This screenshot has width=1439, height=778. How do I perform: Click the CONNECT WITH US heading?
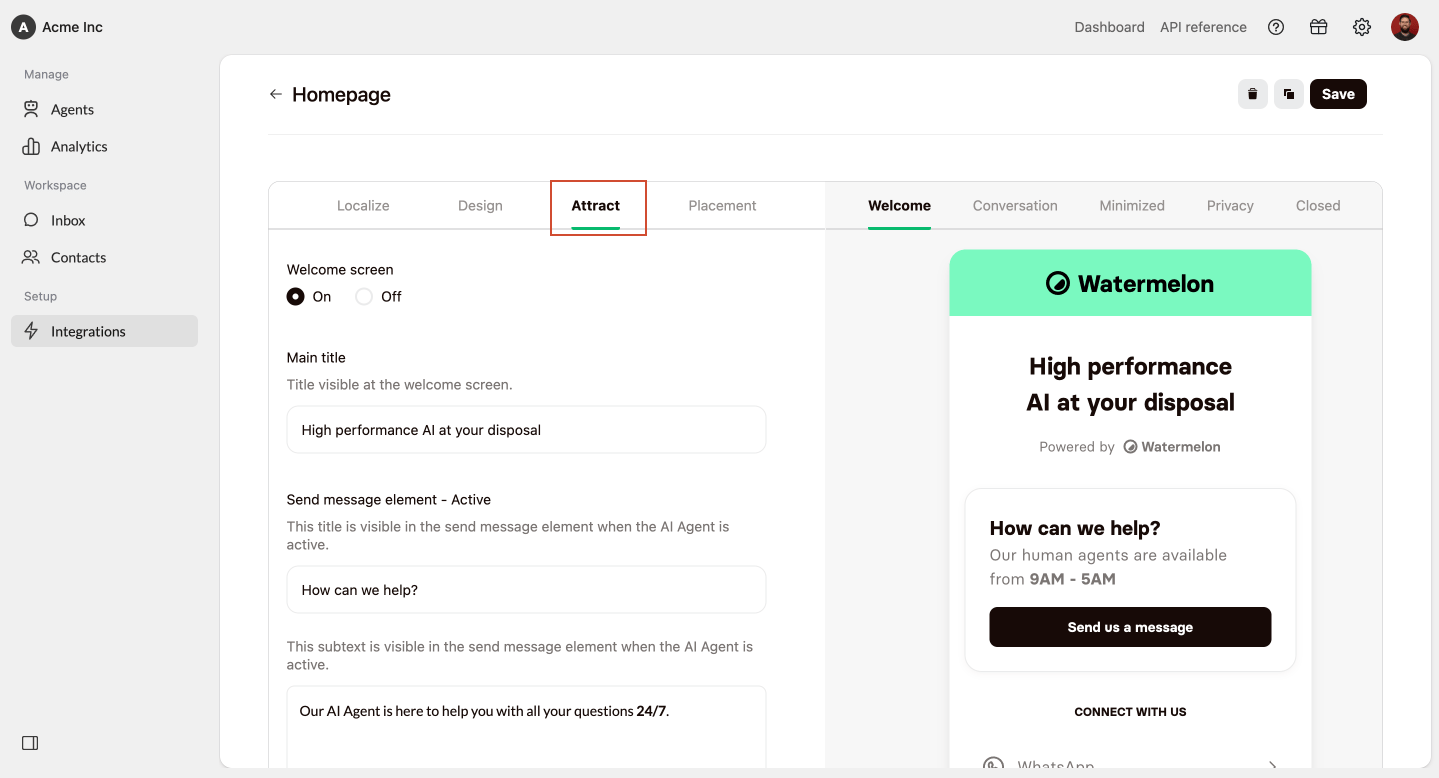coord(1130,712)
